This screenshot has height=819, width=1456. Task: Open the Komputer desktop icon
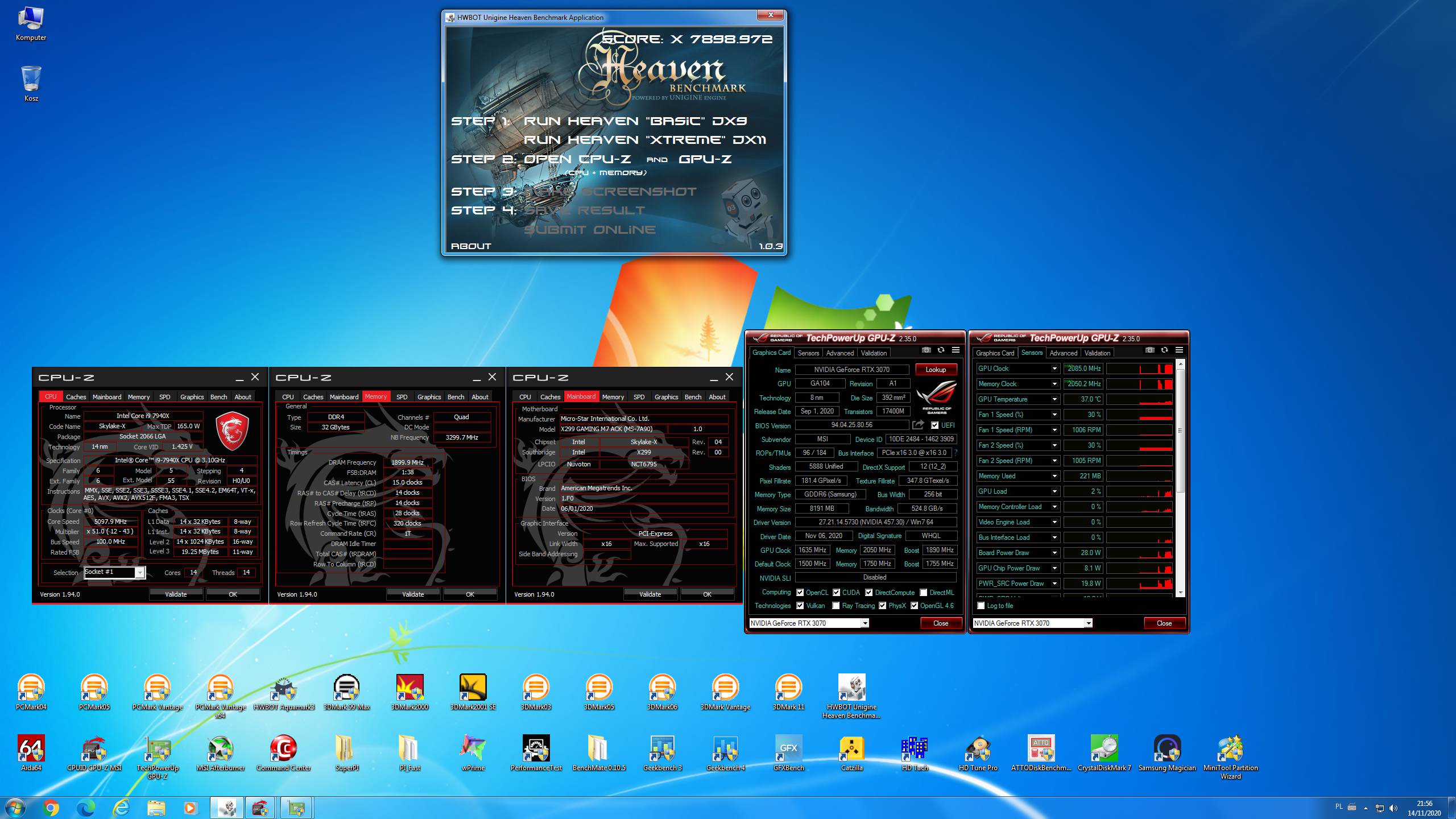(31, 24)
